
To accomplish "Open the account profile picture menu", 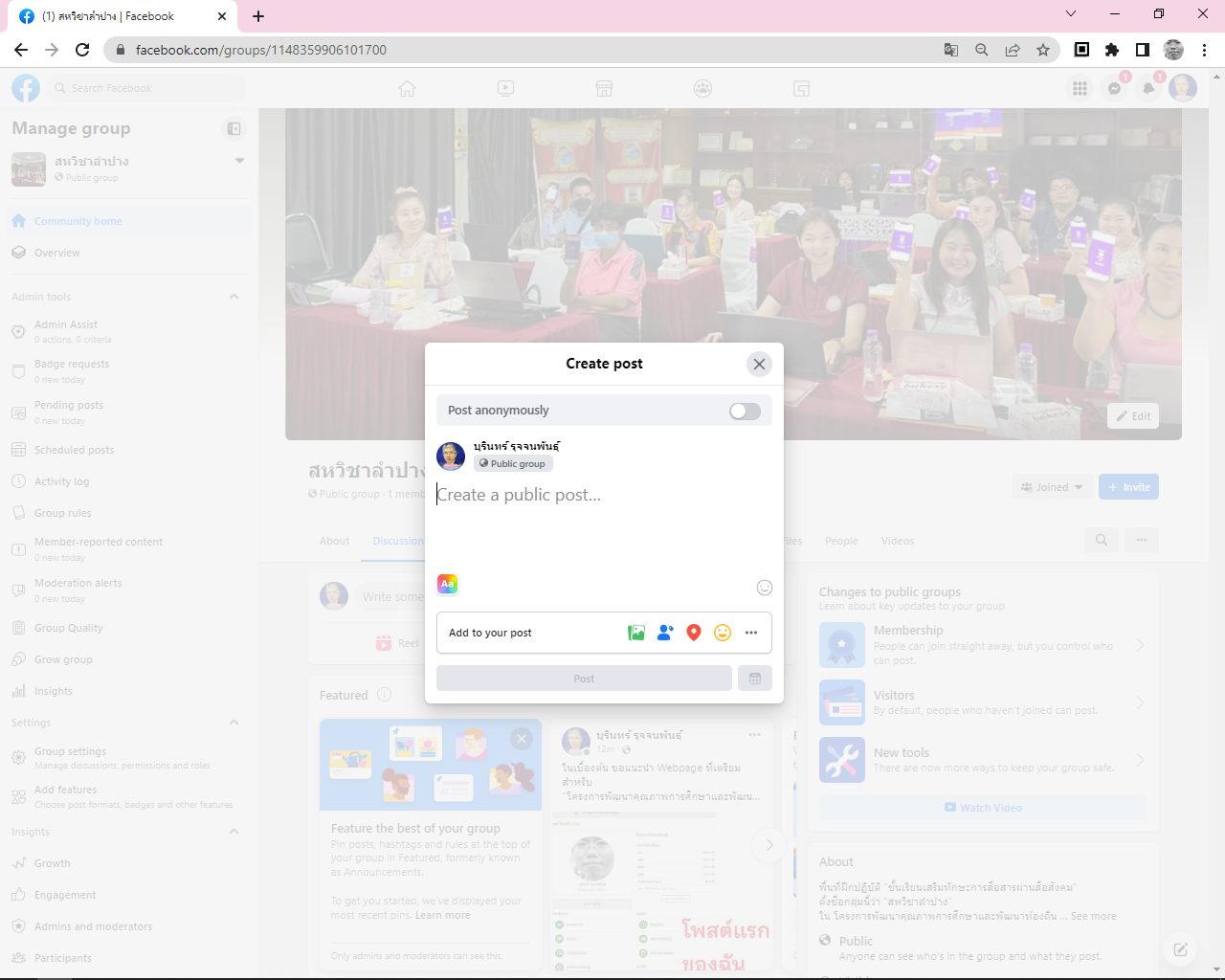I will [1183, 88].
